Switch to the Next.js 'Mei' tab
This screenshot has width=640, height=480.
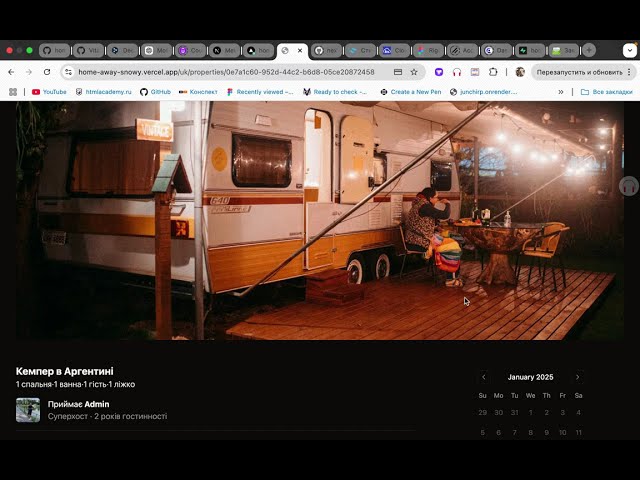tap(224, 51)
